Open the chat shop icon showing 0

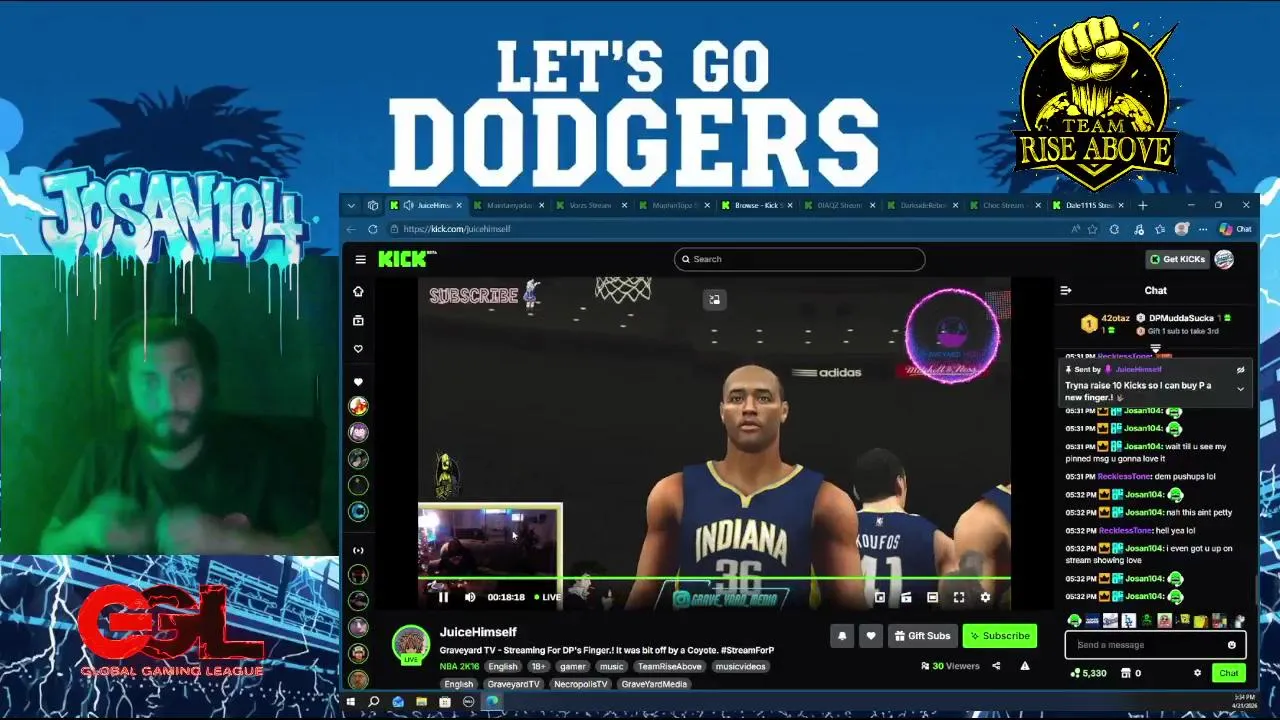click(x=1131, y=673)
